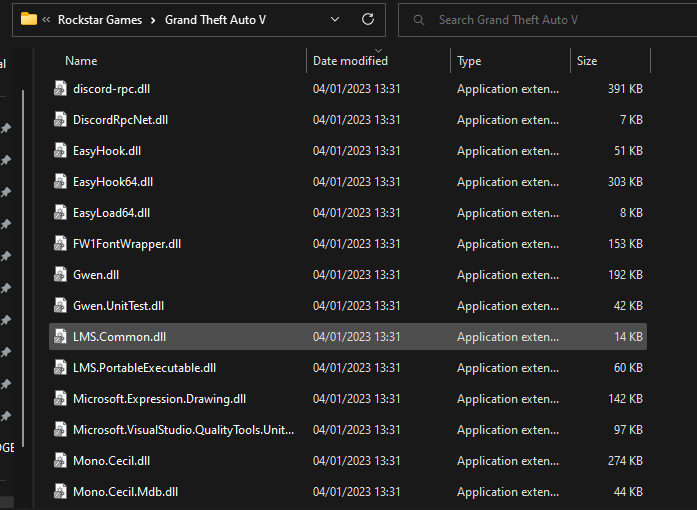Screen dimensions: 697x510
Task: Sort files by the Type column
Action: 469,61
